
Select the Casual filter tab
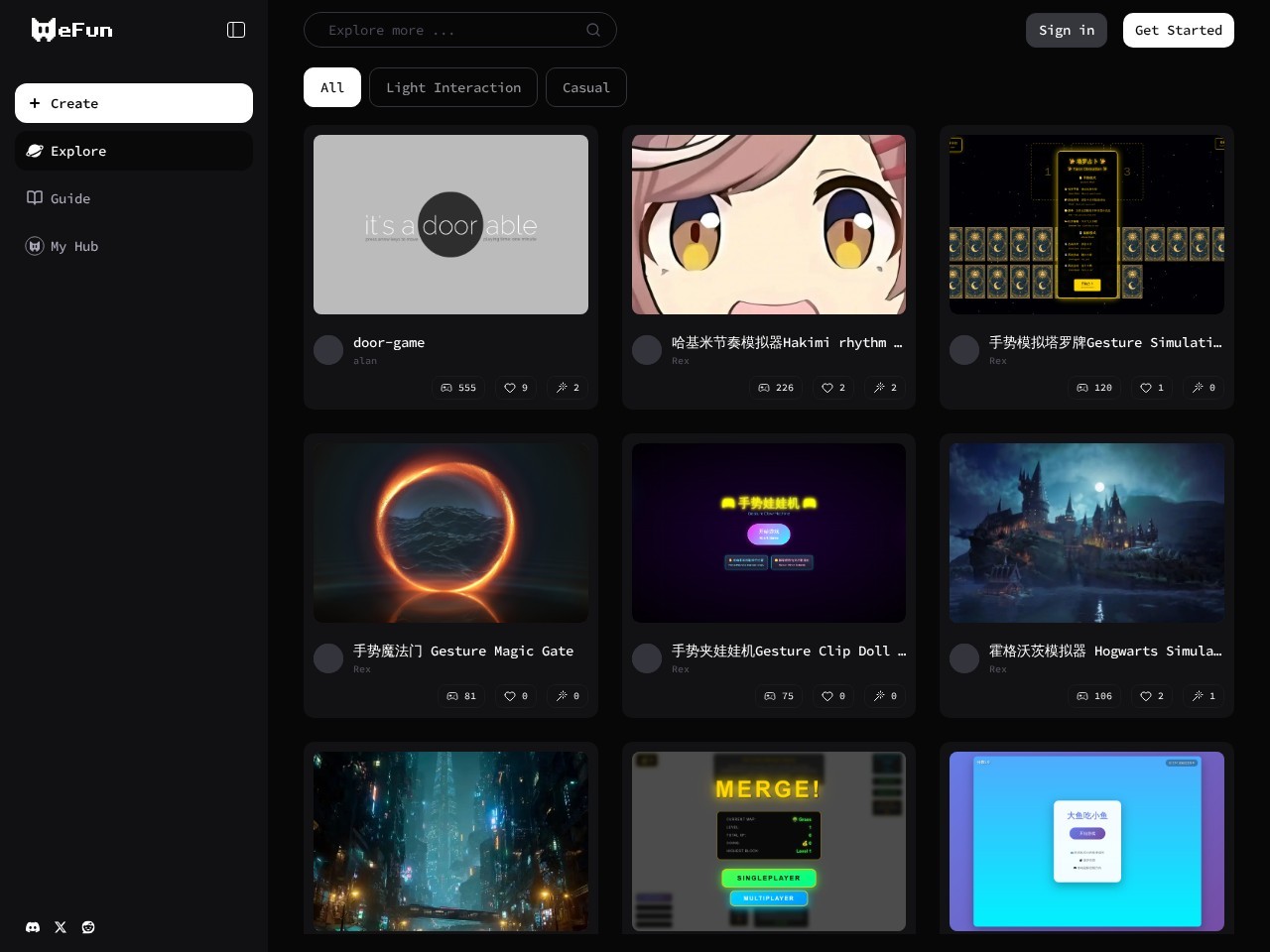[x=586, y=87]
